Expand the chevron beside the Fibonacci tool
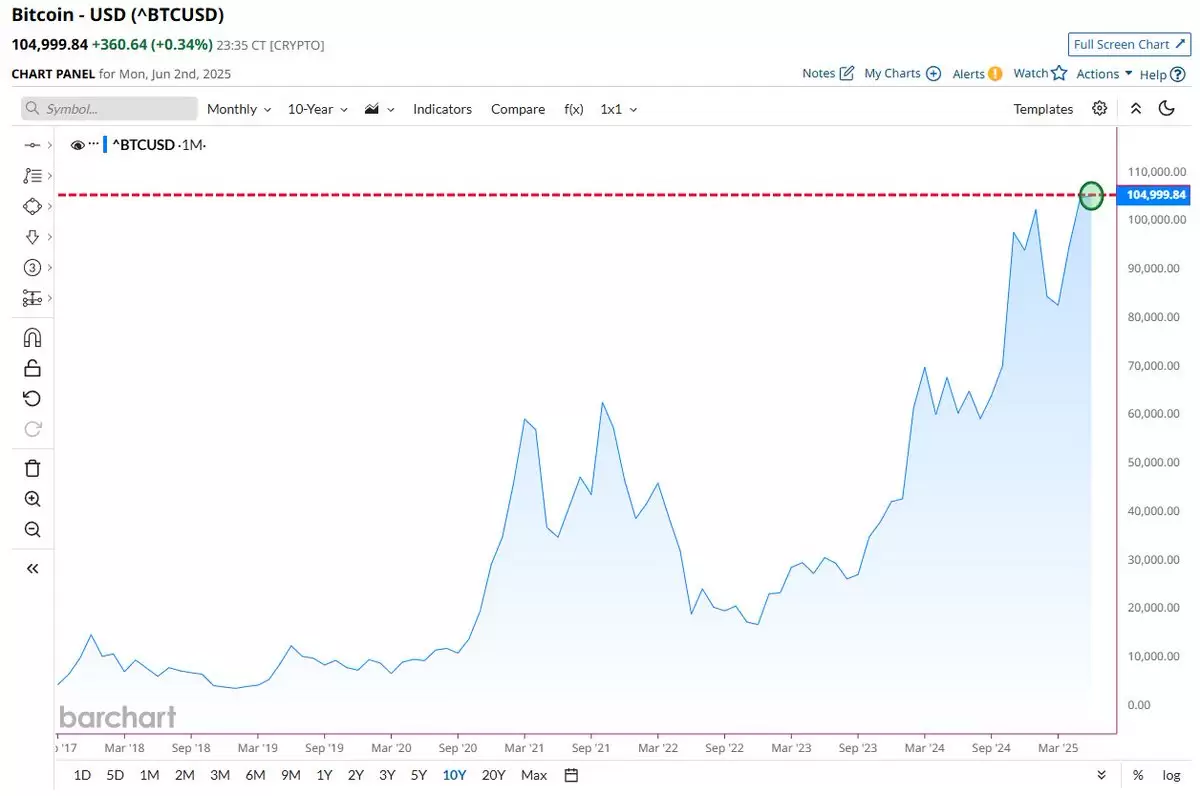Viewport: 1200px width, 796px height. click(49, 176)
